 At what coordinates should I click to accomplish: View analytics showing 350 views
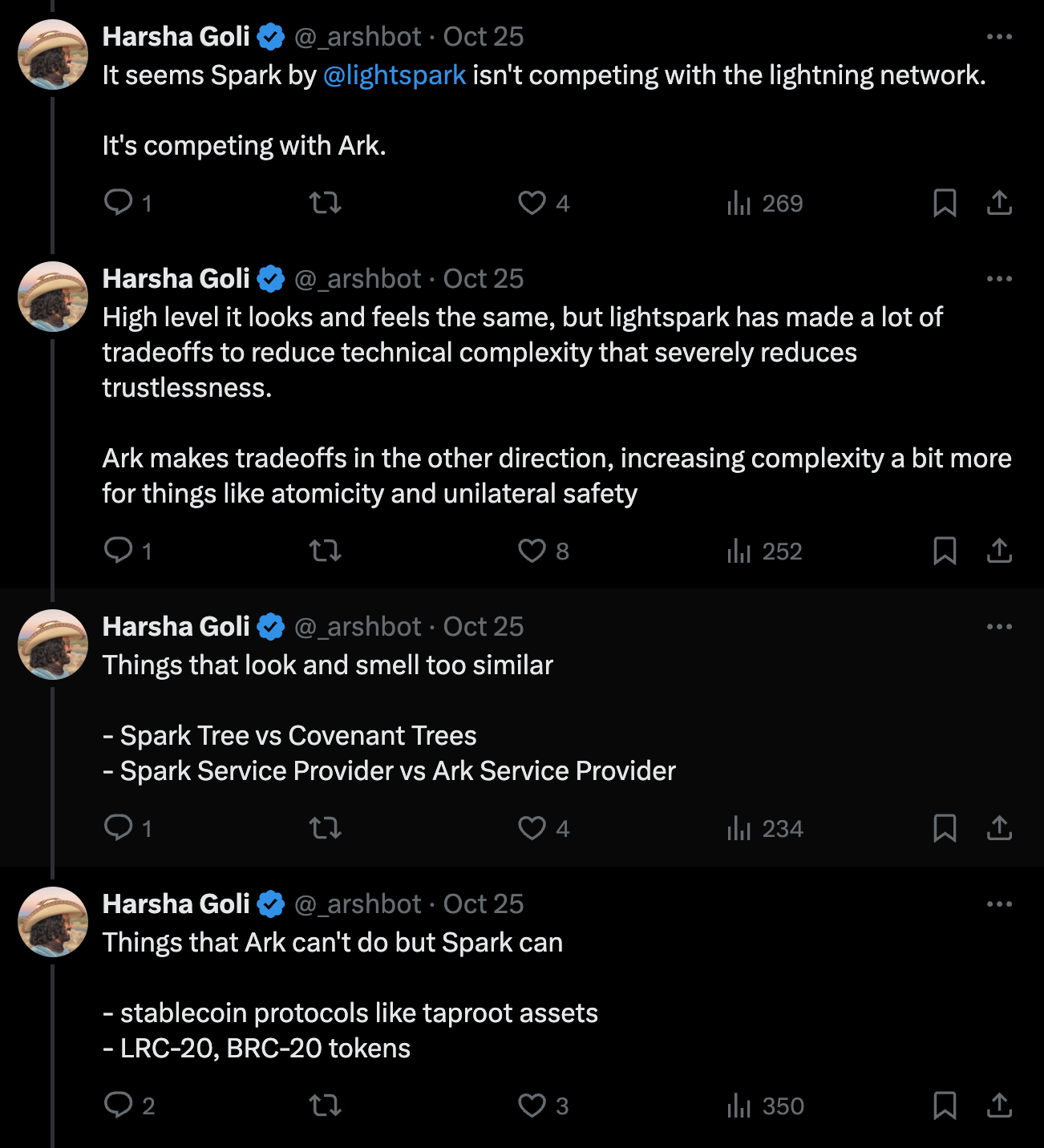click(765, 1106)
